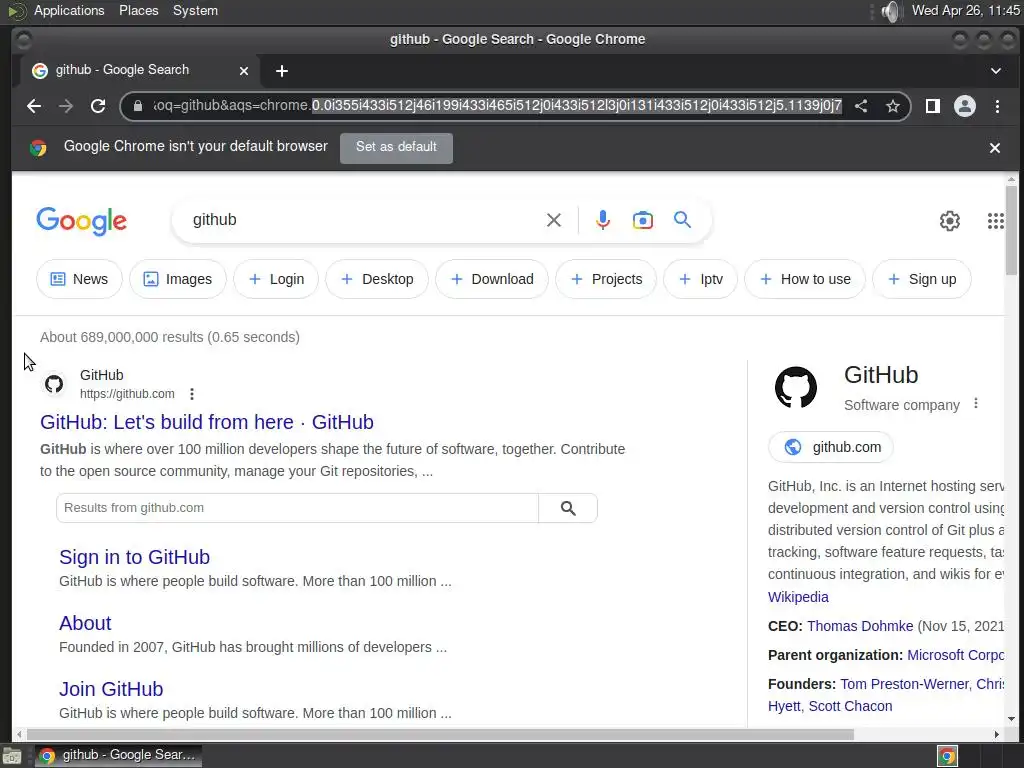Screen dimensions: 1024x768
Task: Open Thomas Dohmke CEO link
Action: [860, 626]
